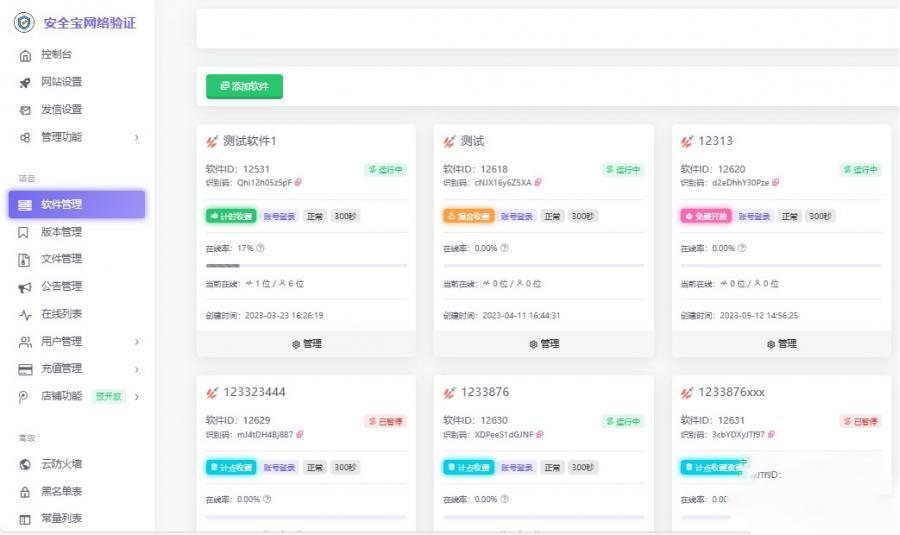The height and width of the screenshot is (535, 900).
Task: Click 已暂停 status on 1233876xxx card
Action: (x=860, y=422)
